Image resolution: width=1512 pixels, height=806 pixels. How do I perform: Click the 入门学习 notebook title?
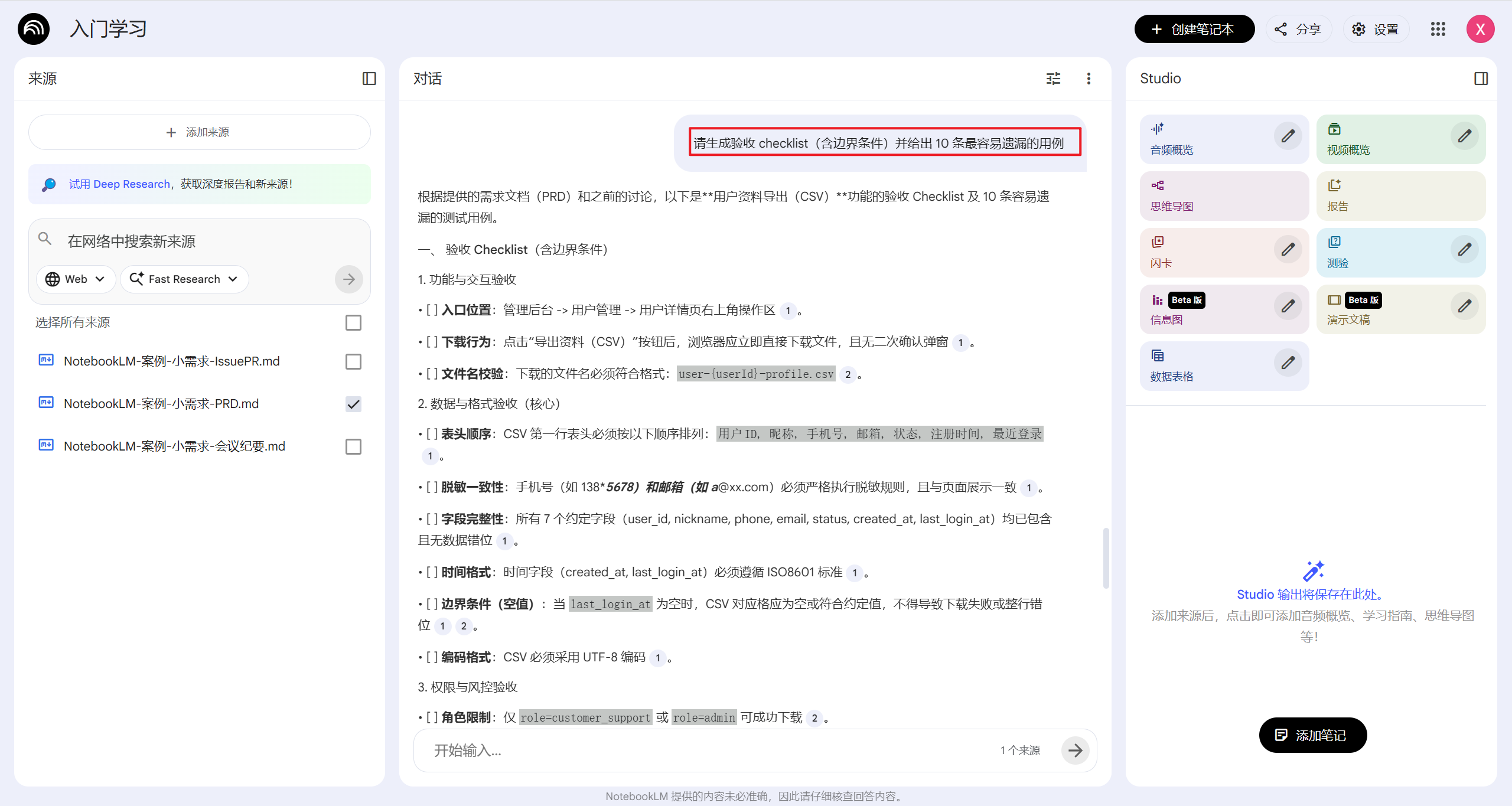click(x=108, y=29)
